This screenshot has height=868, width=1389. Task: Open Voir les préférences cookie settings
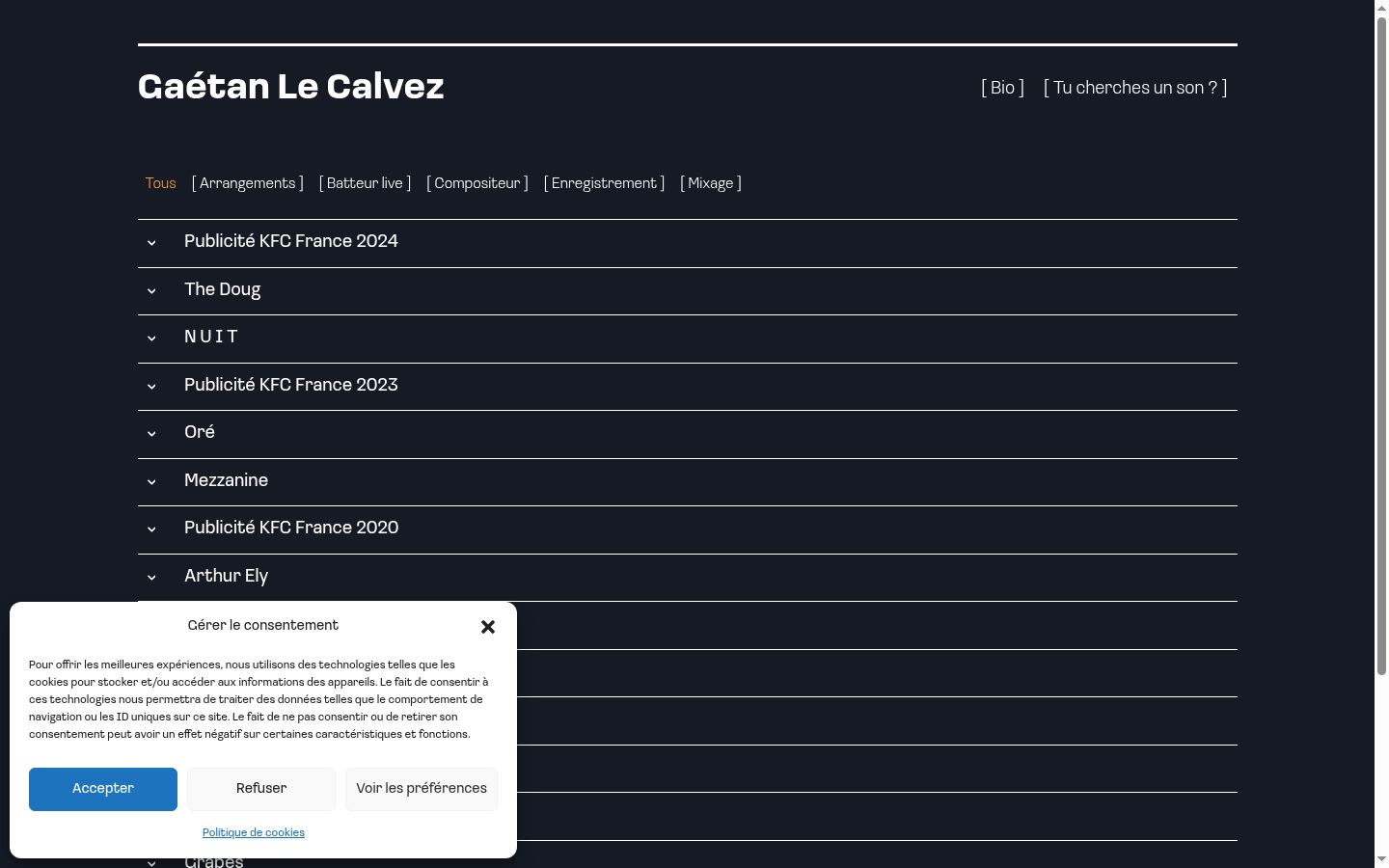click(422, 789)
